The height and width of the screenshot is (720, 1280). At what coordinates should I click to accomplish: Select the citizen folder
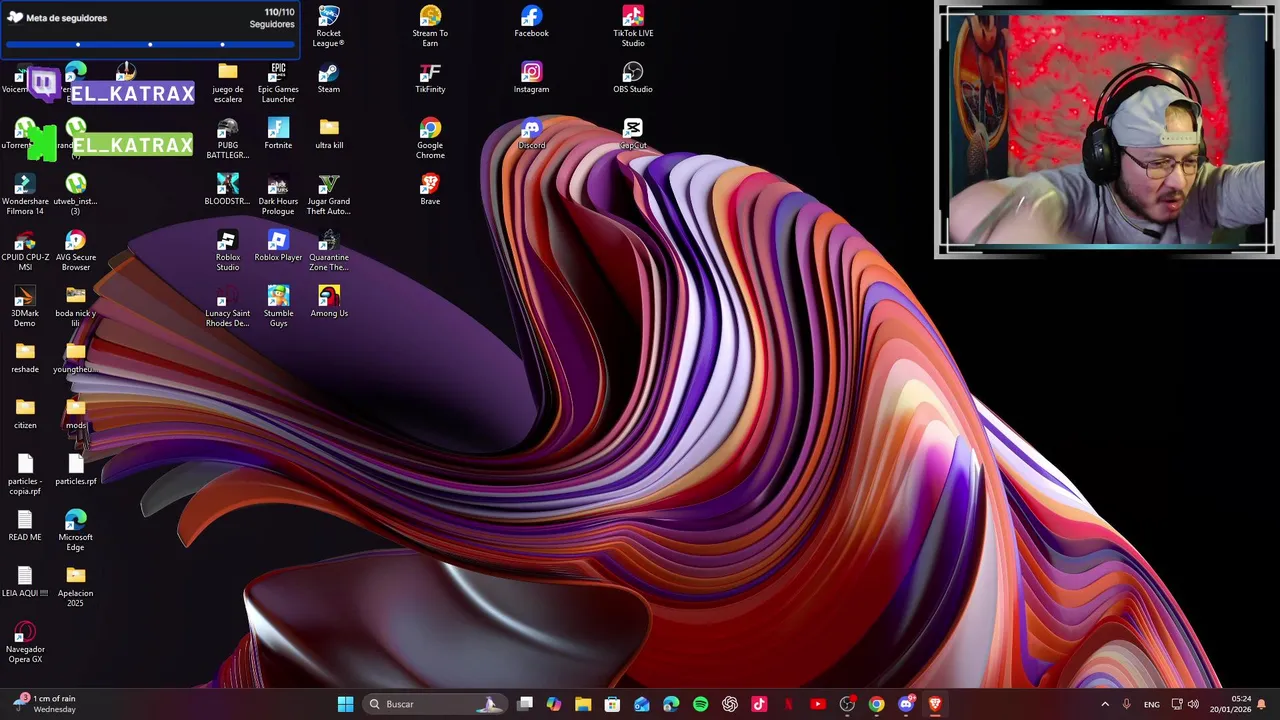(25, 414)
